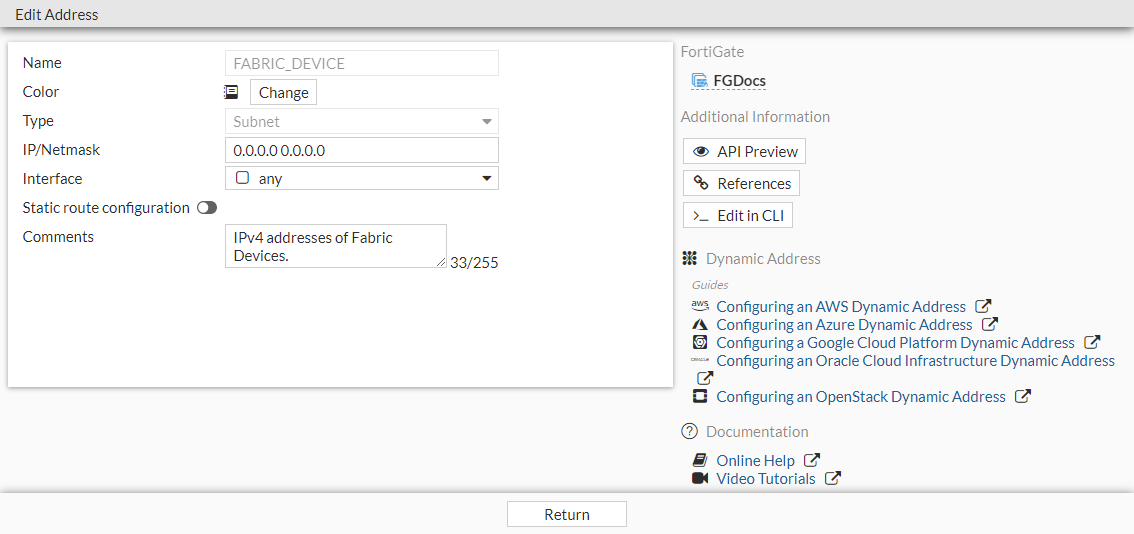Screen dimensions: 1134x534
Task: Open the Configuring an AWS Dynamic Address link
Action: (x=841, y=307)
